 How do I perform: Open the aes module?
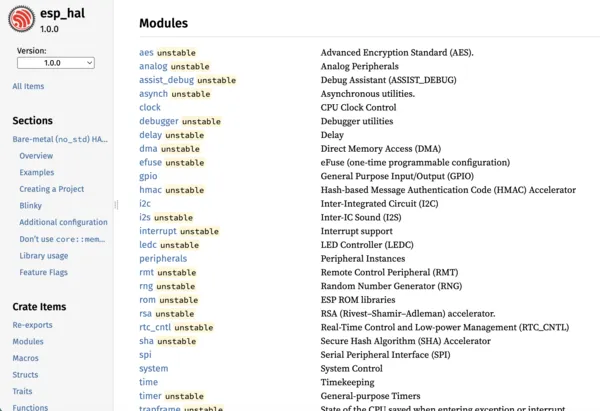coord(146,52)
